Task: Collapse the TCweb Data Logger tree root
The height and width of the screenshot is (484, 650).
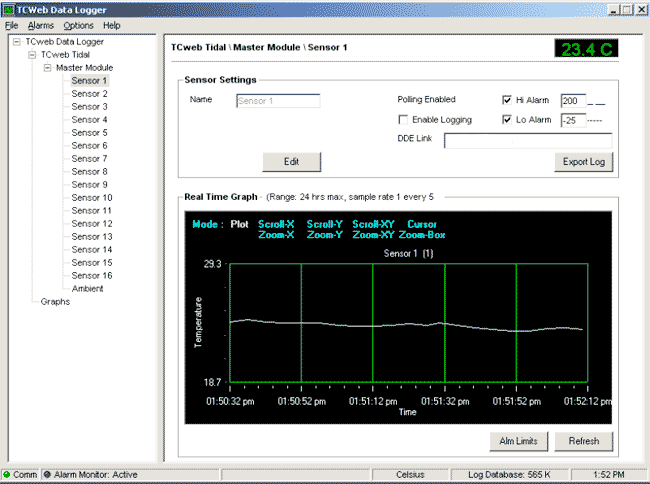Action: [x=17, y=41]
